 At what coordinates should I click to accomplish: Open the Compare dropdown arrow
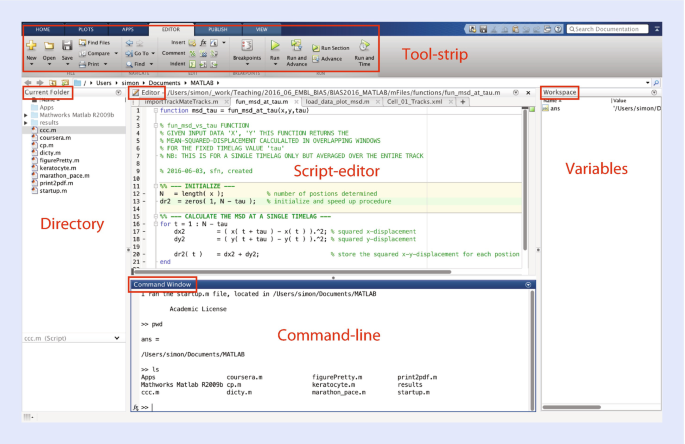tap(116, 53)
